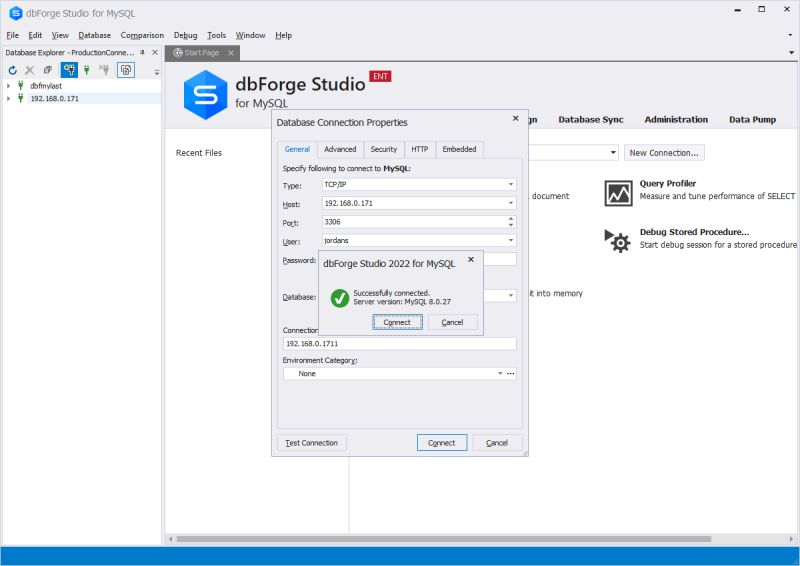Open the Help menu
This screenshot has width=800, height=566.
[283, 35]
